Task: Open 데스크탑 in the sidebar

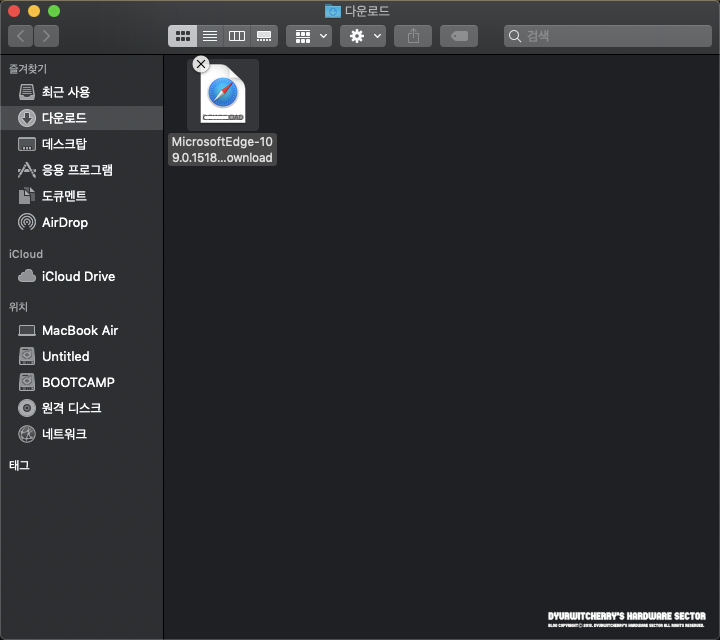Action: coord(82,144)
